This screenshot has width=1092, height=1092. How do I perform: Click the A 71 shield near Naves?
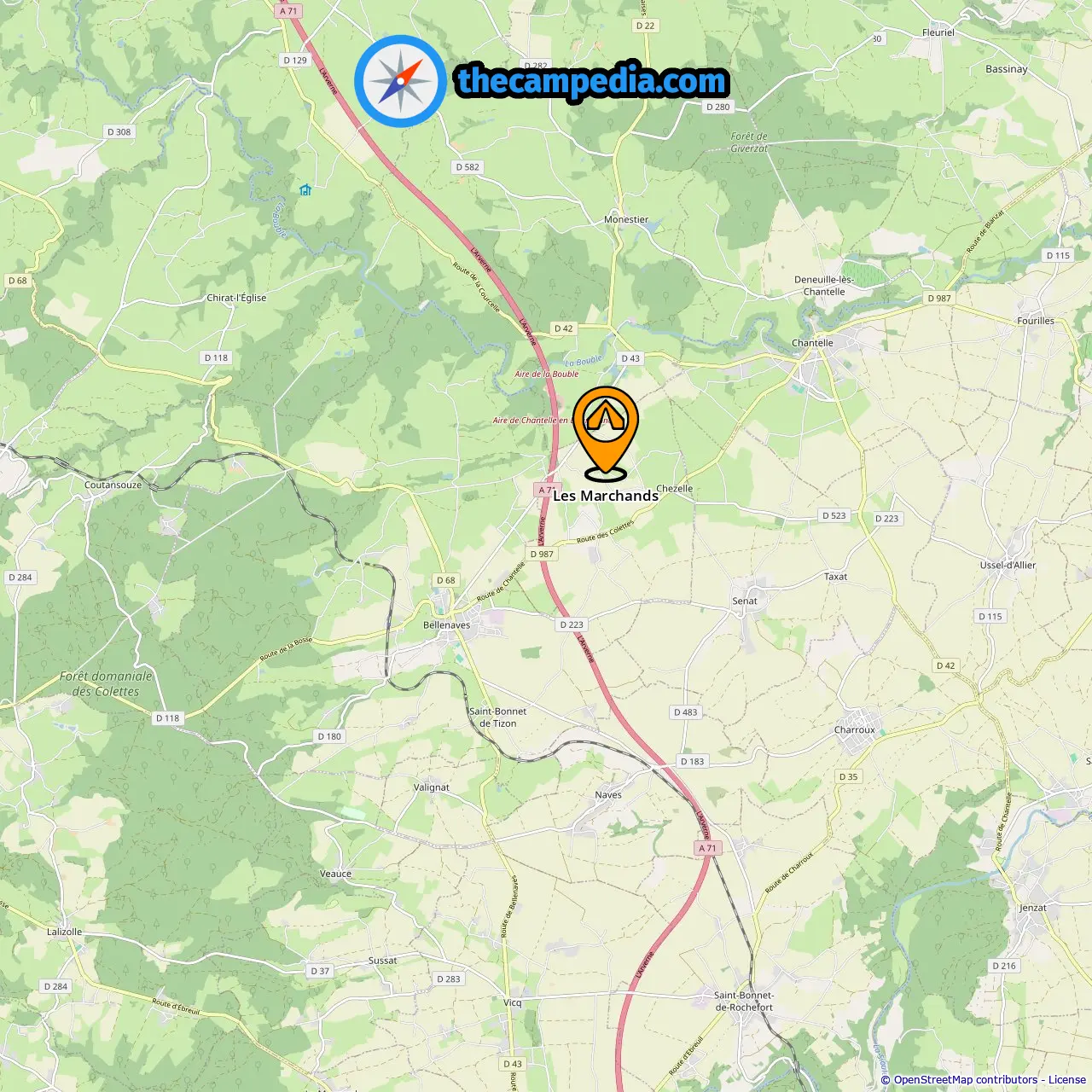(x=707, y=848)
